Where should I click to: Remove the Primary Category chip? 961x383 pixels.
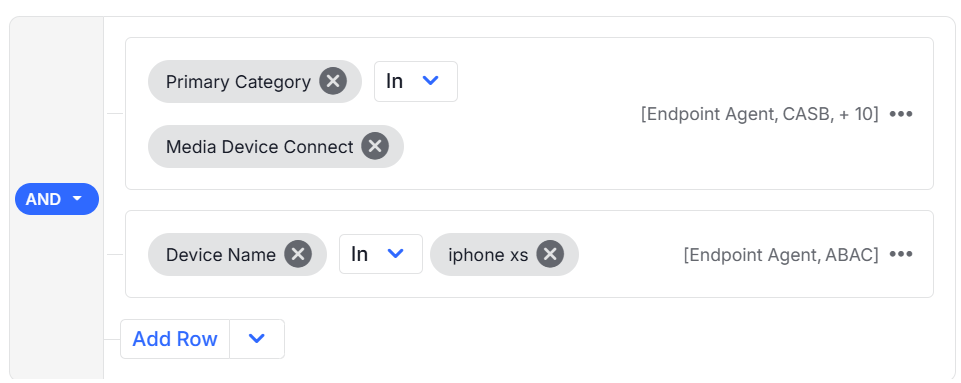(x=333, y=82)
